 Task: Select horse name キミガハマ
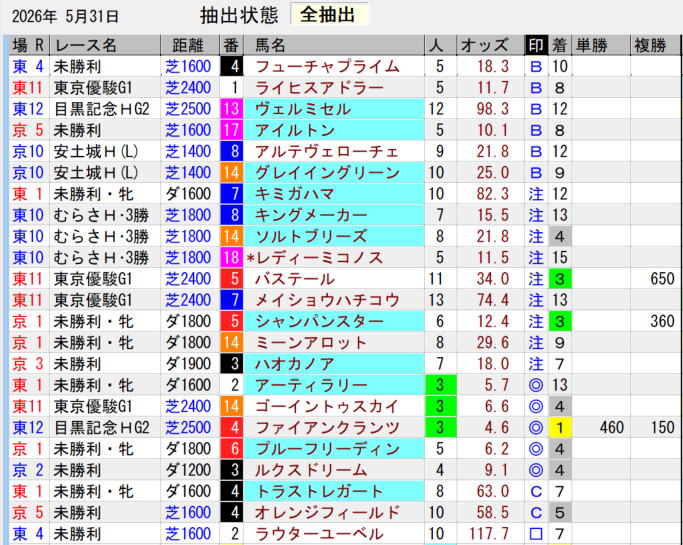(295, 194)
